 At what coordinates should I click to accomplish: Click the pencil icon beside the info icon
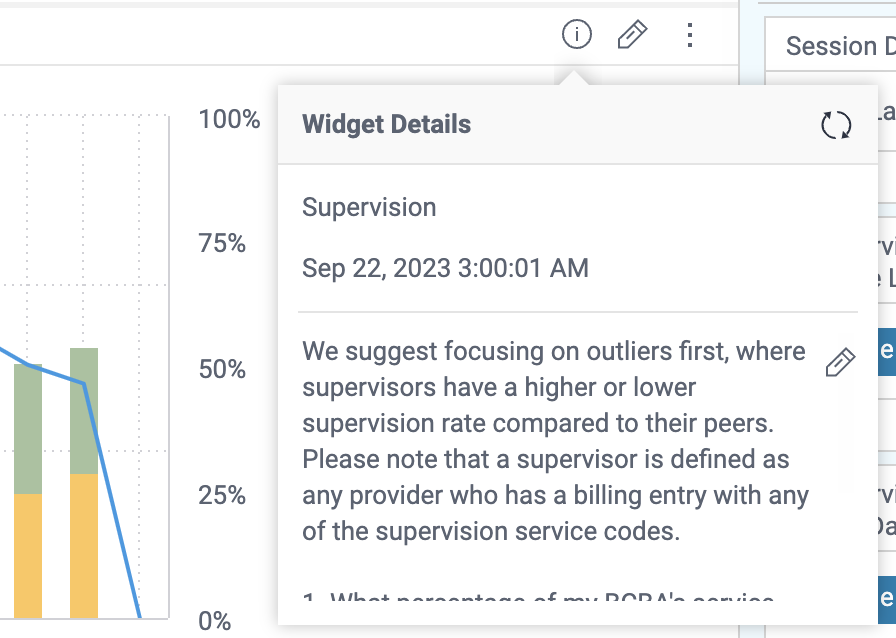(632, 35)
